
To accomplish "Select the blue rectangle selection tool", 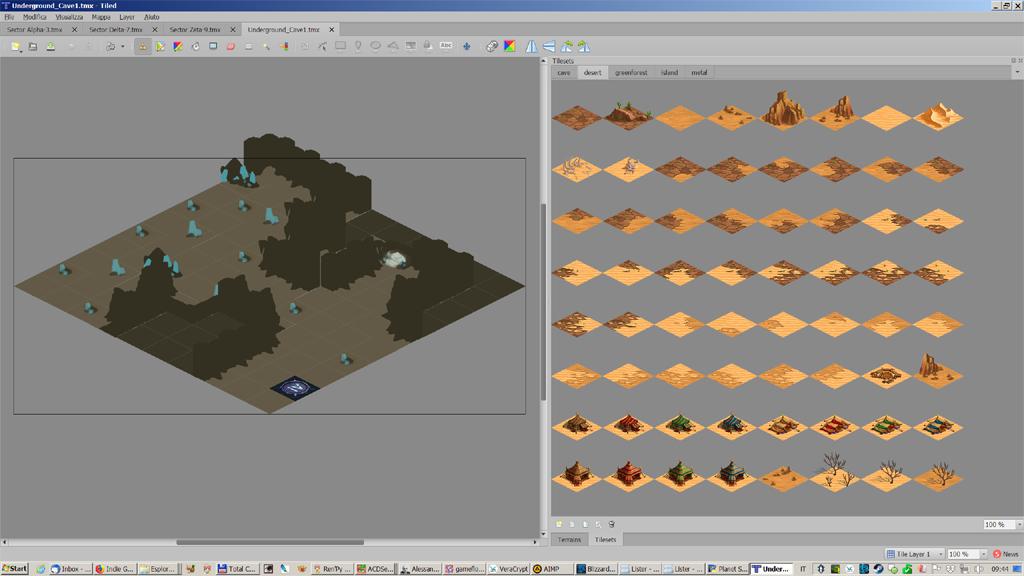I will (x=213, y=46).
